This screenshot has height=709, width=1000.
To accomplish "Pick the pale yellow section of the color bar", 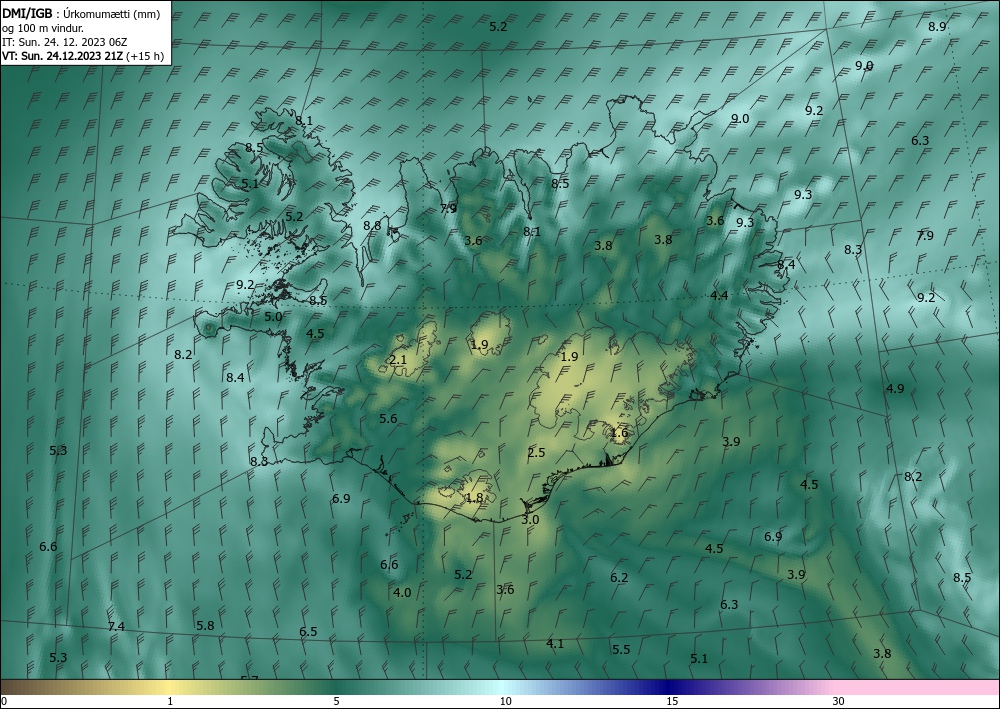I will (x=170, y=687).
